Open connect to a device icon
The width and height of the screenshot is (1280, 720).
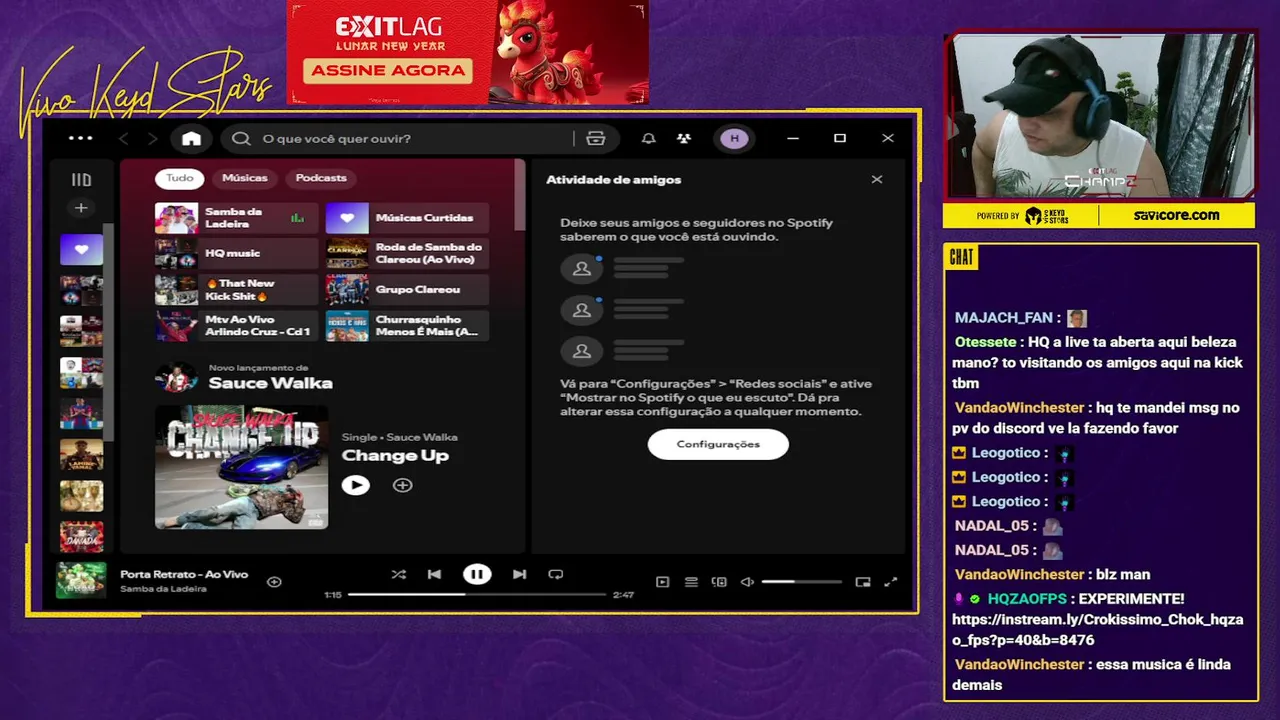pyautogui.click(x=719, y=582)
